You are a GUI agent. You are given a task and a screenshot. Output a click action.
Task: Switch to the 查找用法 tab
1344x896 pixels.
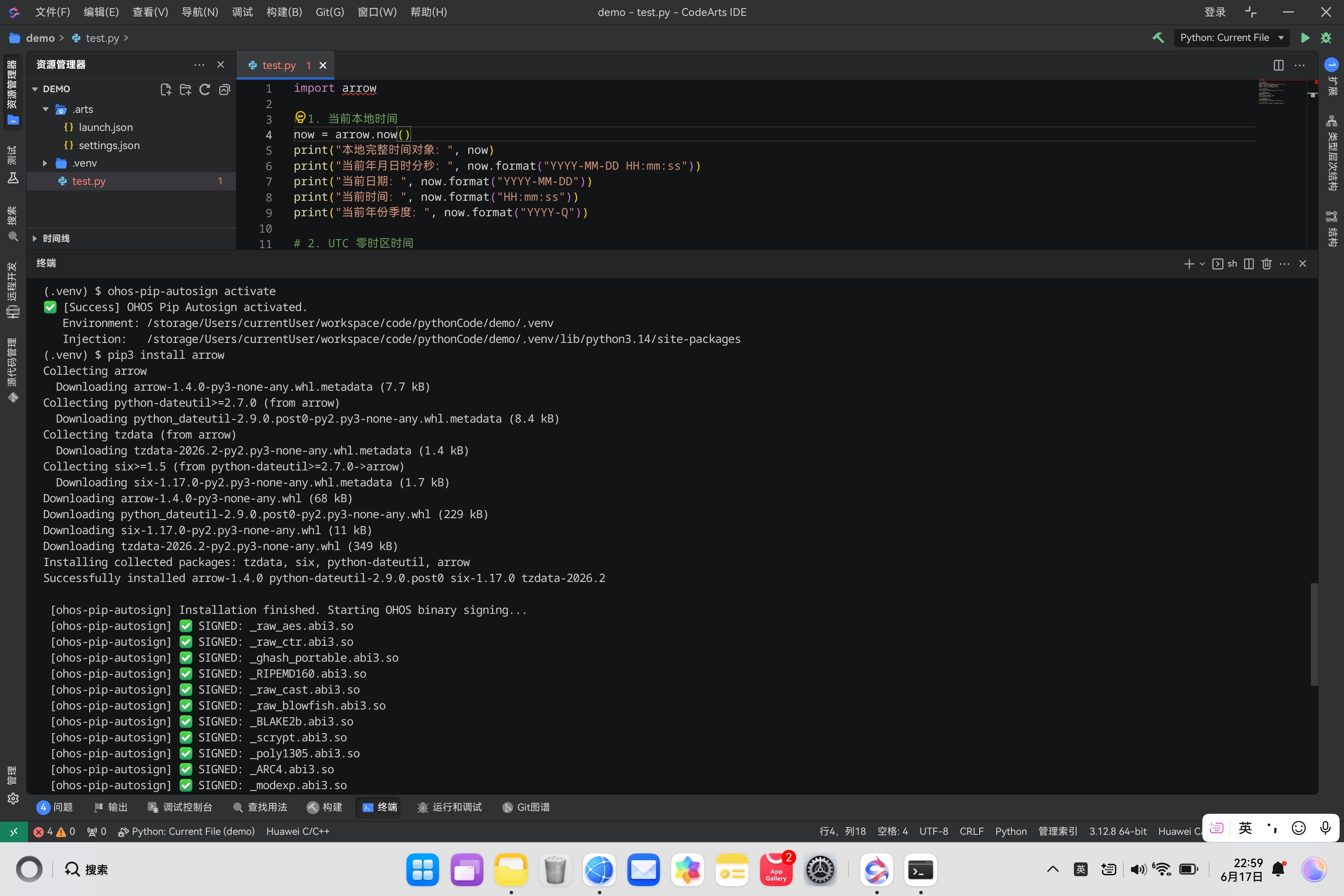click(260, 807)
